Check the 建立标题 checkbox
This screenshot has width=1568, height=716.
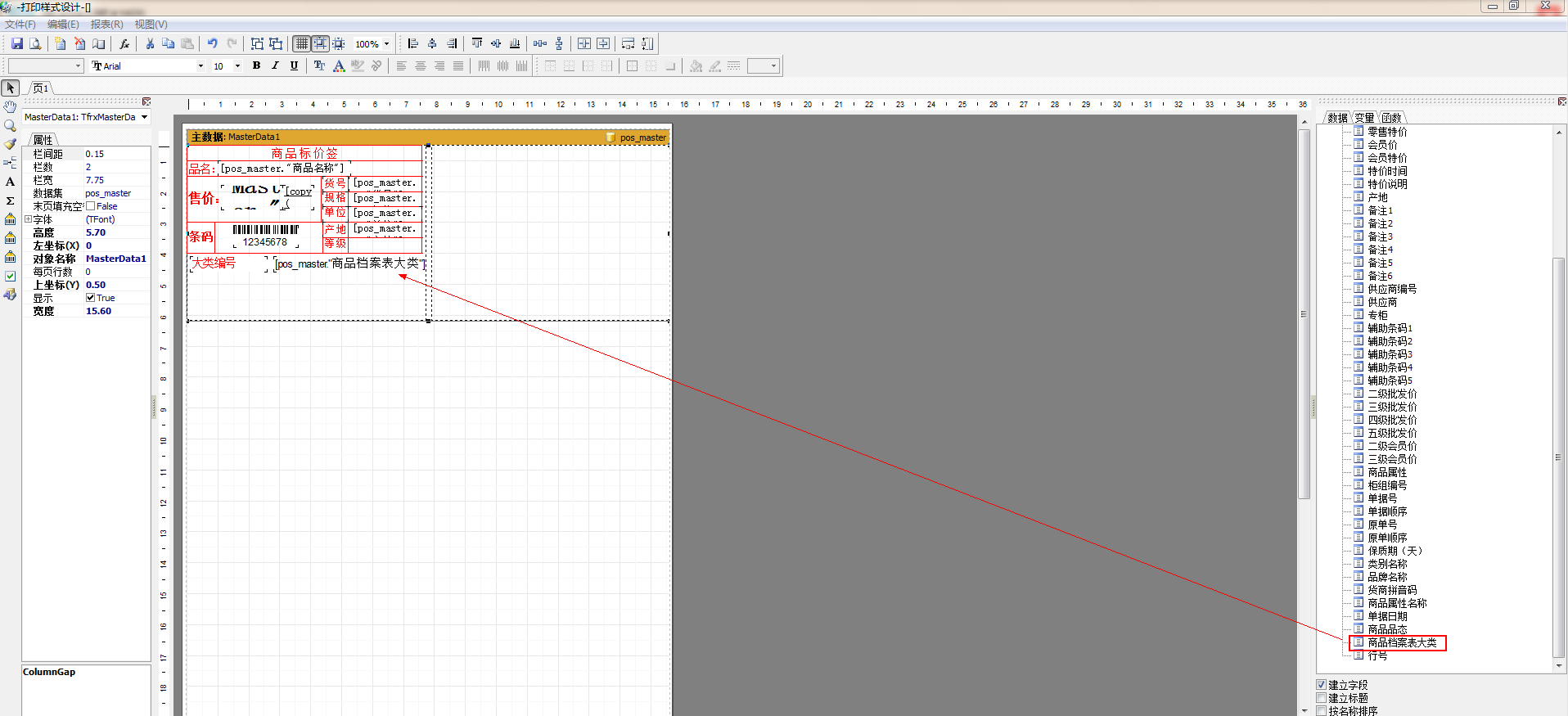[1322, 698]
